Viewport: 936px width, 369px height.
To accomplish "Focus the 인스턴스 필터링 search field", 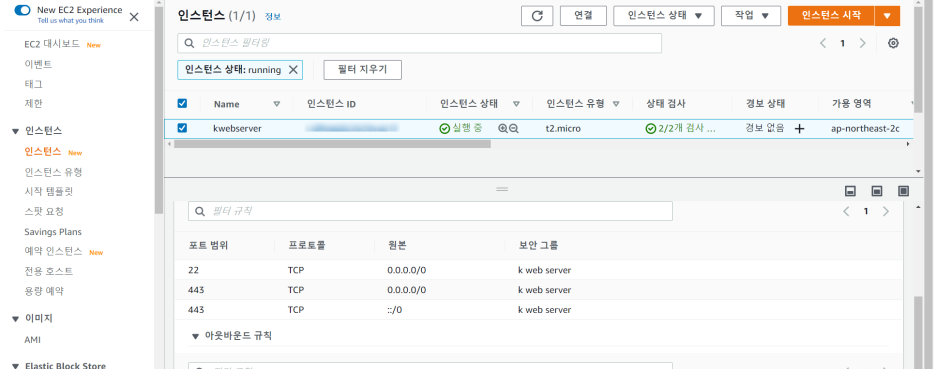I will point(419,43).
